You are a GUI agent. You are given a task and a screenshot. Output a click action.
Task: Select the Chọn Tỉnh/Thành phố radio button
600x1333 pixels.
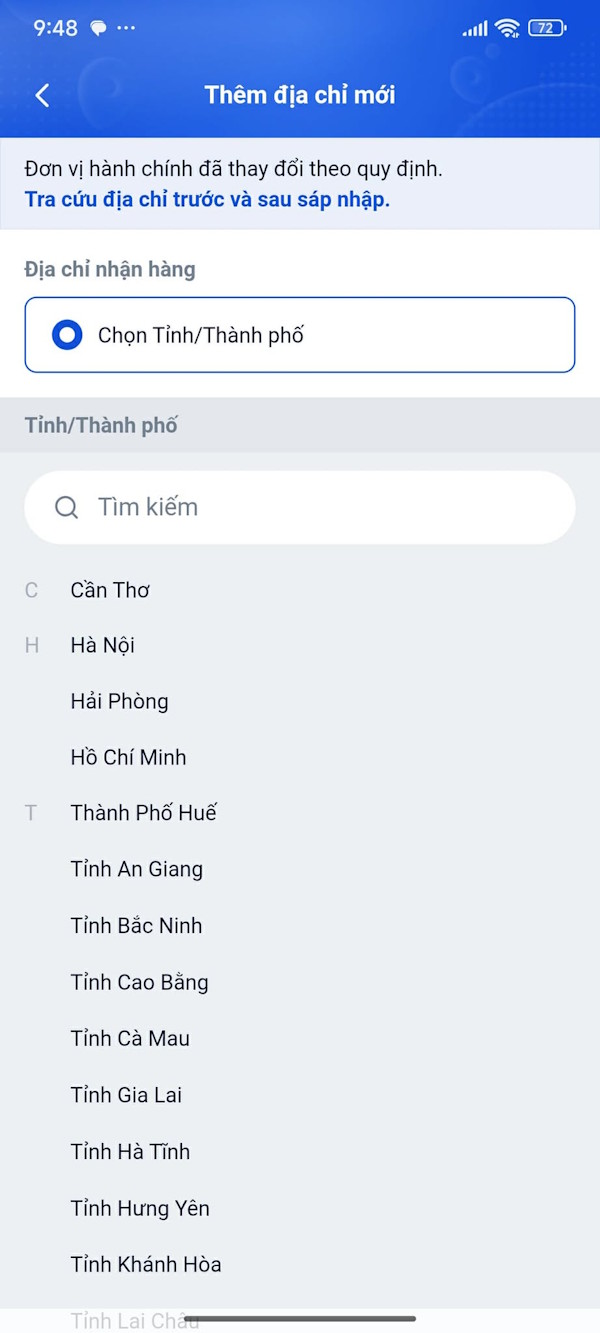[66, 335]
